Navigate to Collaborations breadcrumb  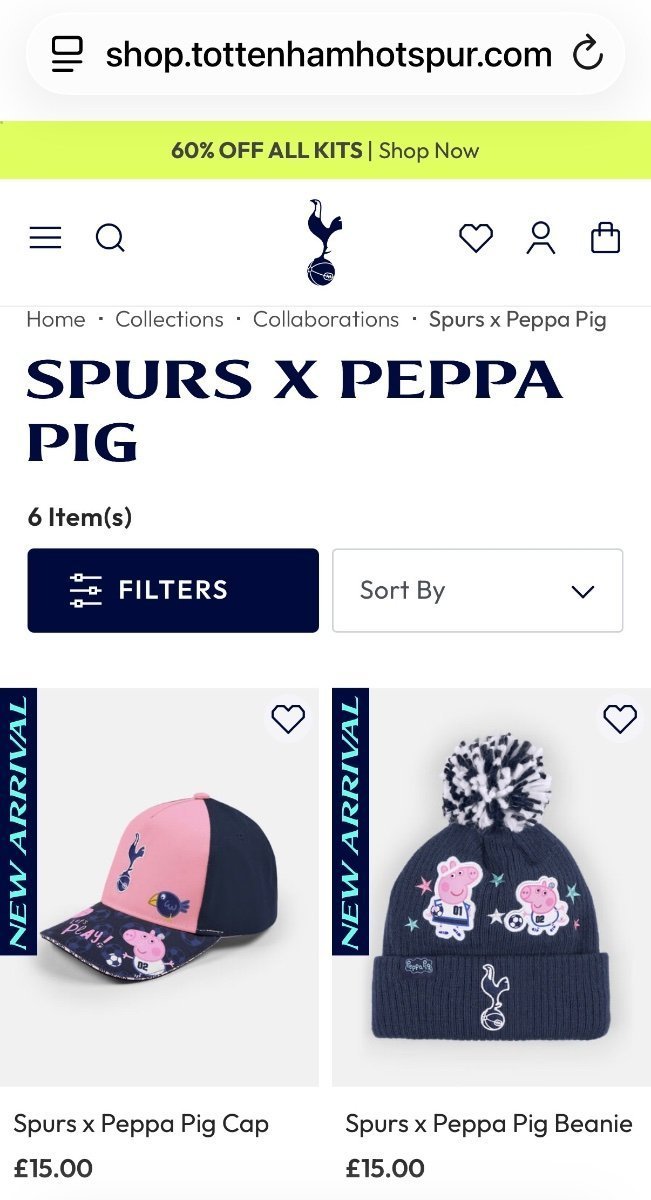tap(326, 319)
